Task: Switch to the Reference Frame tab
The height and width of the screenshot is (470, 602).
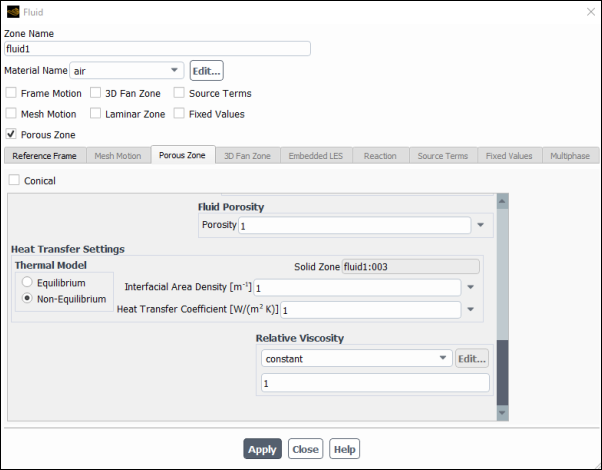Action: tap(45, 156)
